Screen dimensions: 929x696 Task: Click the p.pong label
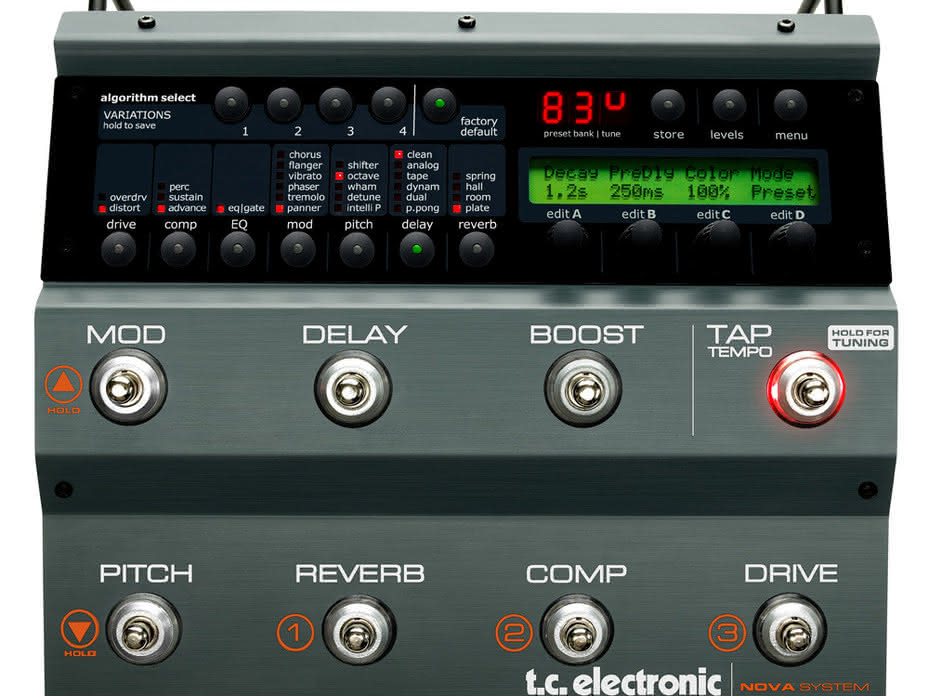point(422,208)
